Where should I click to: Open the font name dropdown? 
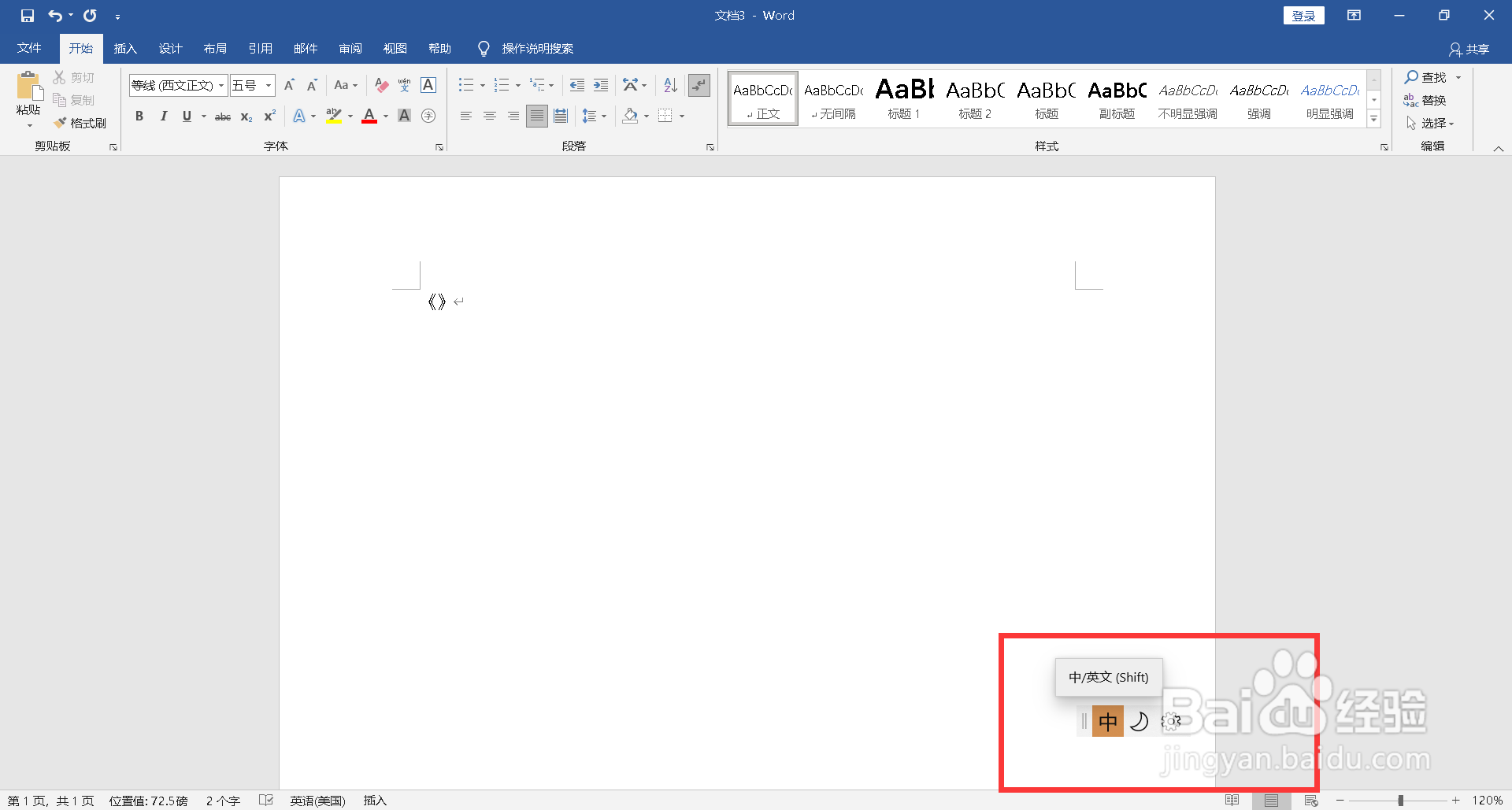tap(221, 85)
